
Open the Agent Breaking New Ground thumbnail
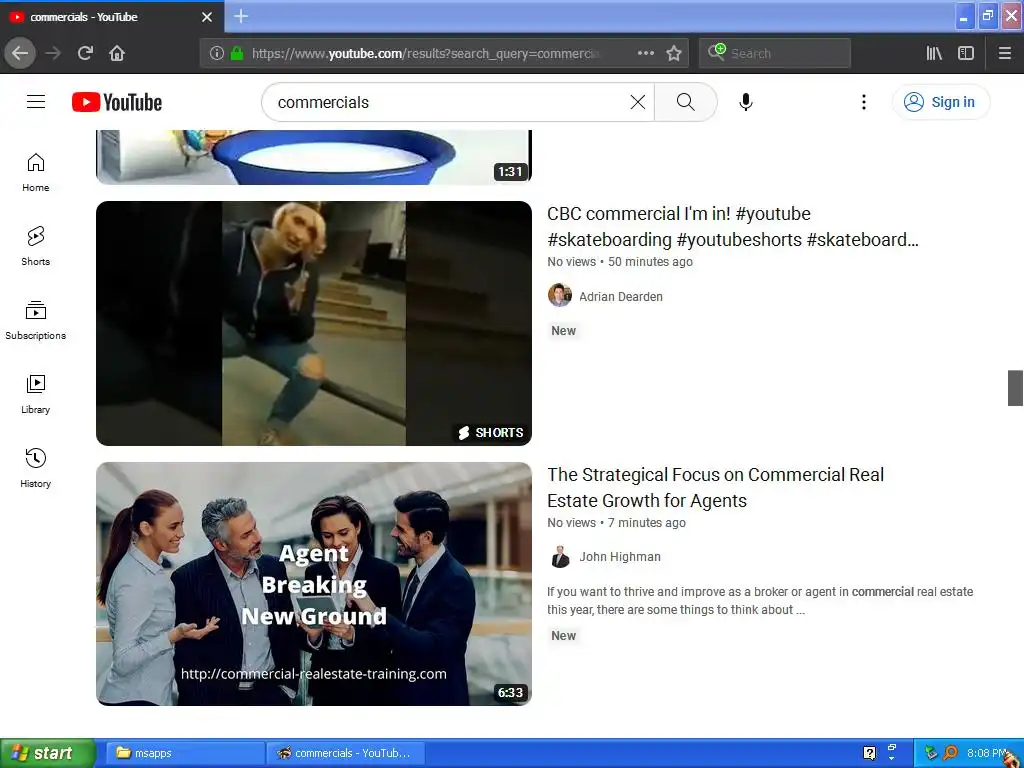[314, 584]
